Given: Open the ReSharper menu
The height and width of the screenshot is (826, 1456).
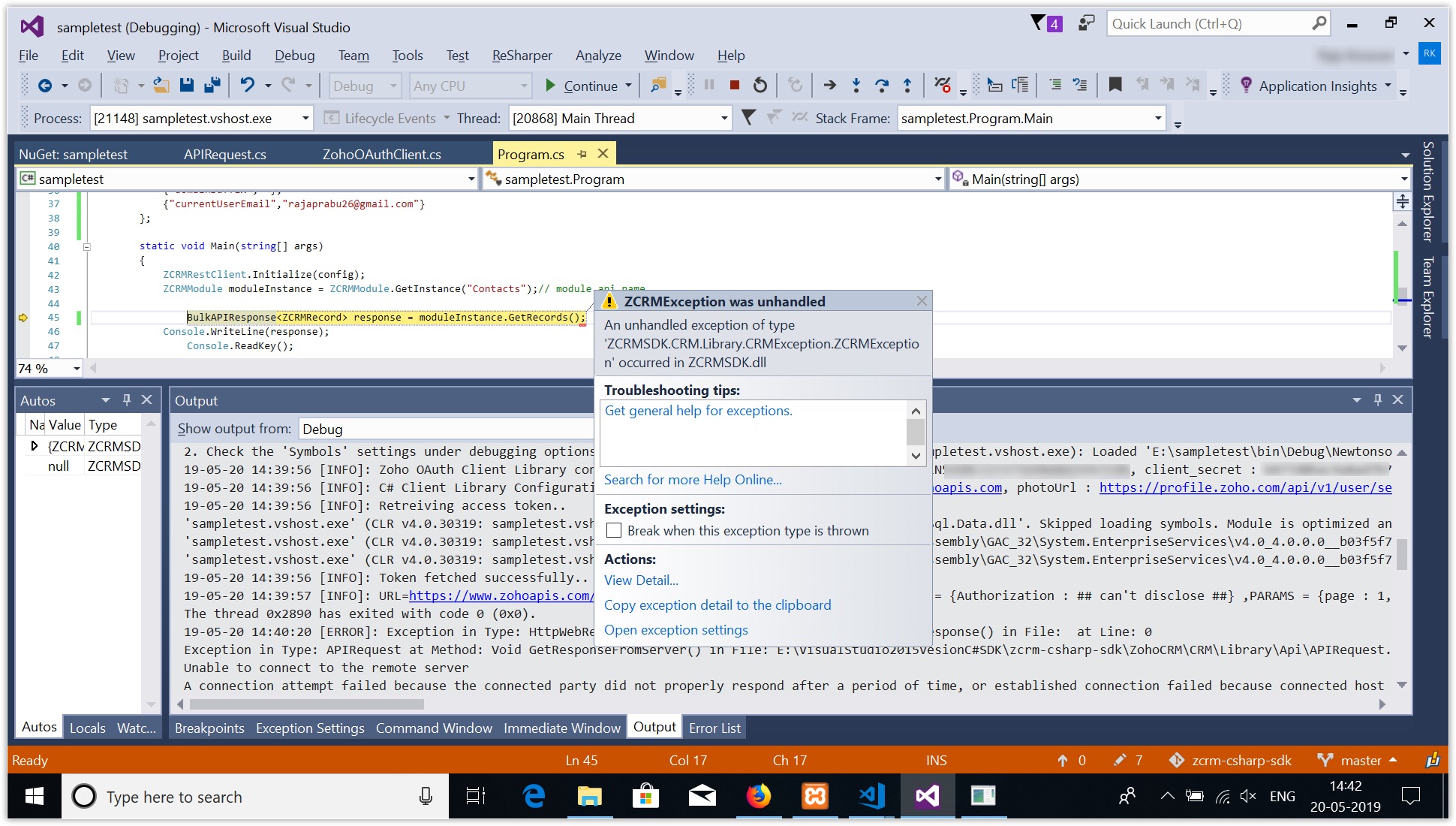Looking at the screenshot, I should click(x=522, y=55).
